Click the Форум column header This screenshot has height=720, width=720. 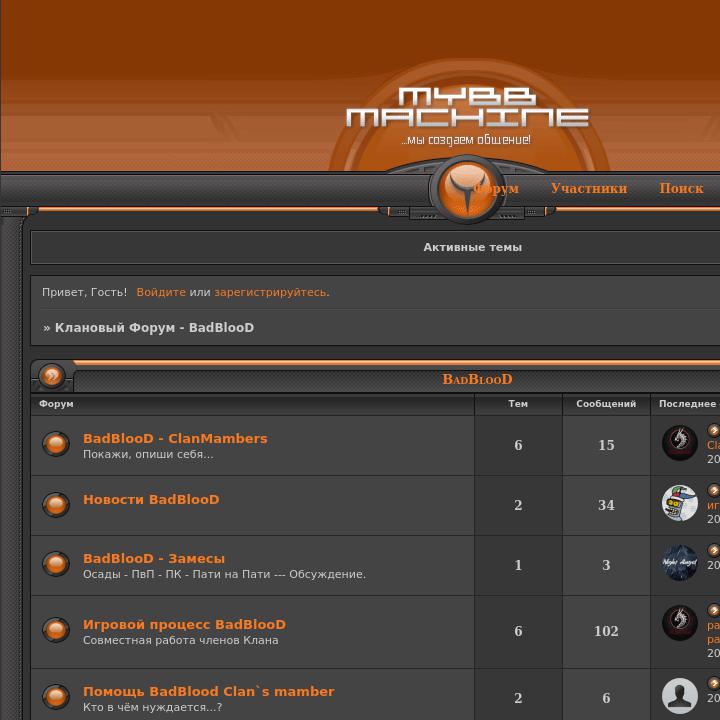pyautogui.click(x=56, y=404)
